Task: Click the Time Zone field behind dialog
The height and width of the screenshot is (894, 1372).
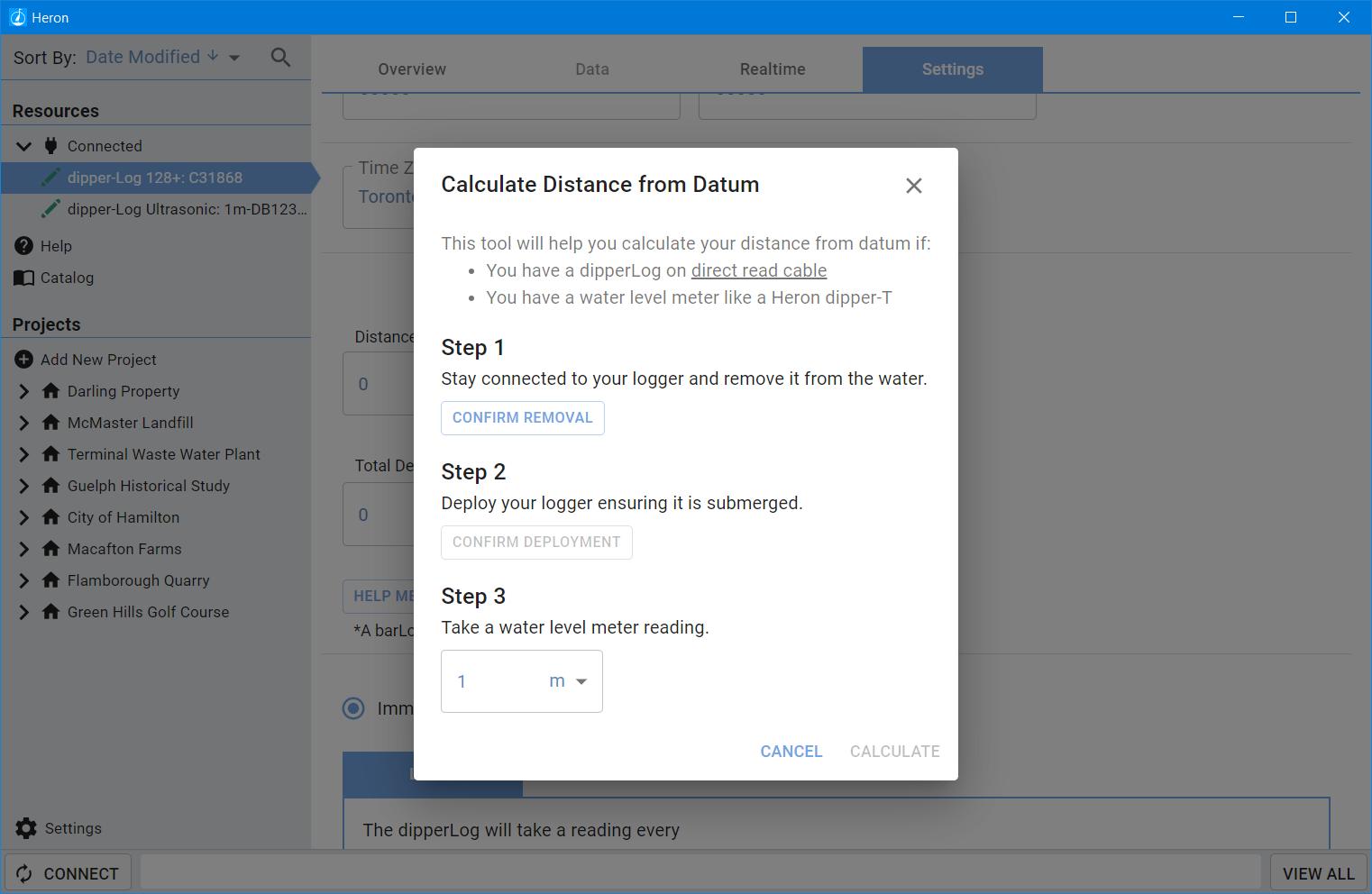Action: (x=378, y=196)
